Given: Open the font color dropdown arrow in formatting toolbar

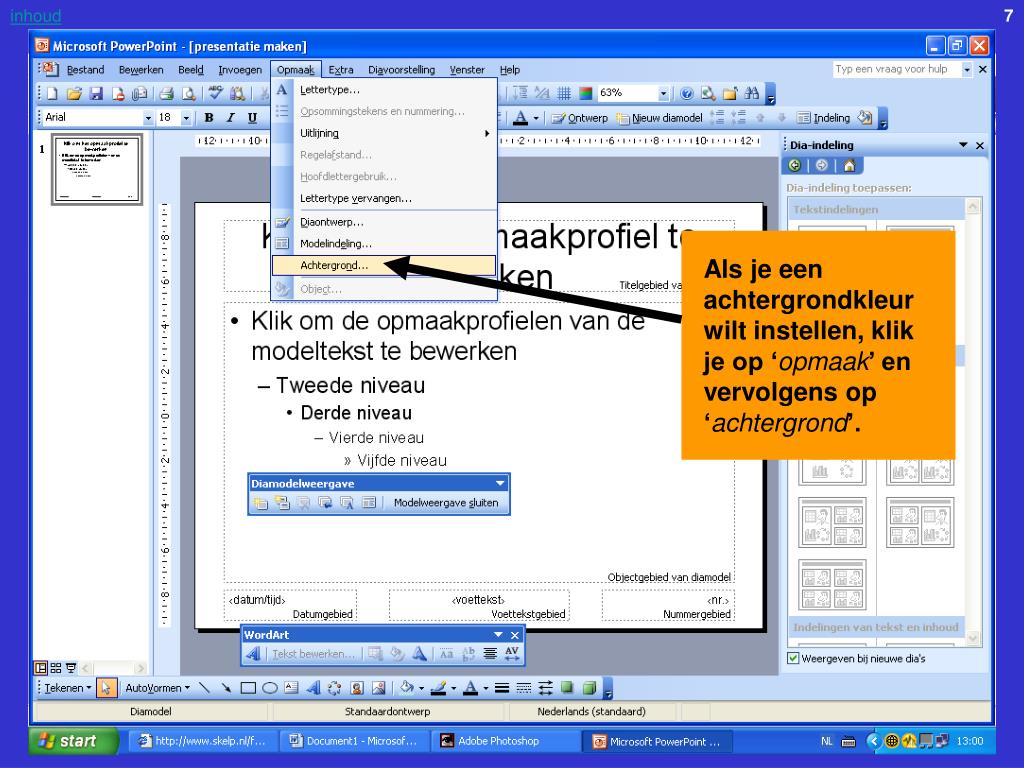Looking at the screenshot, I should point(536,118).
